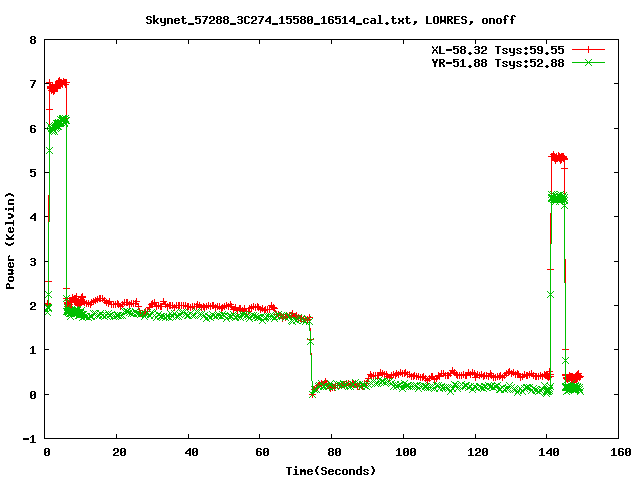The width and height of the screenshot is (640, 480).
Task: Click the Power (Kelvin) axis label
Action: click(10, 241)
